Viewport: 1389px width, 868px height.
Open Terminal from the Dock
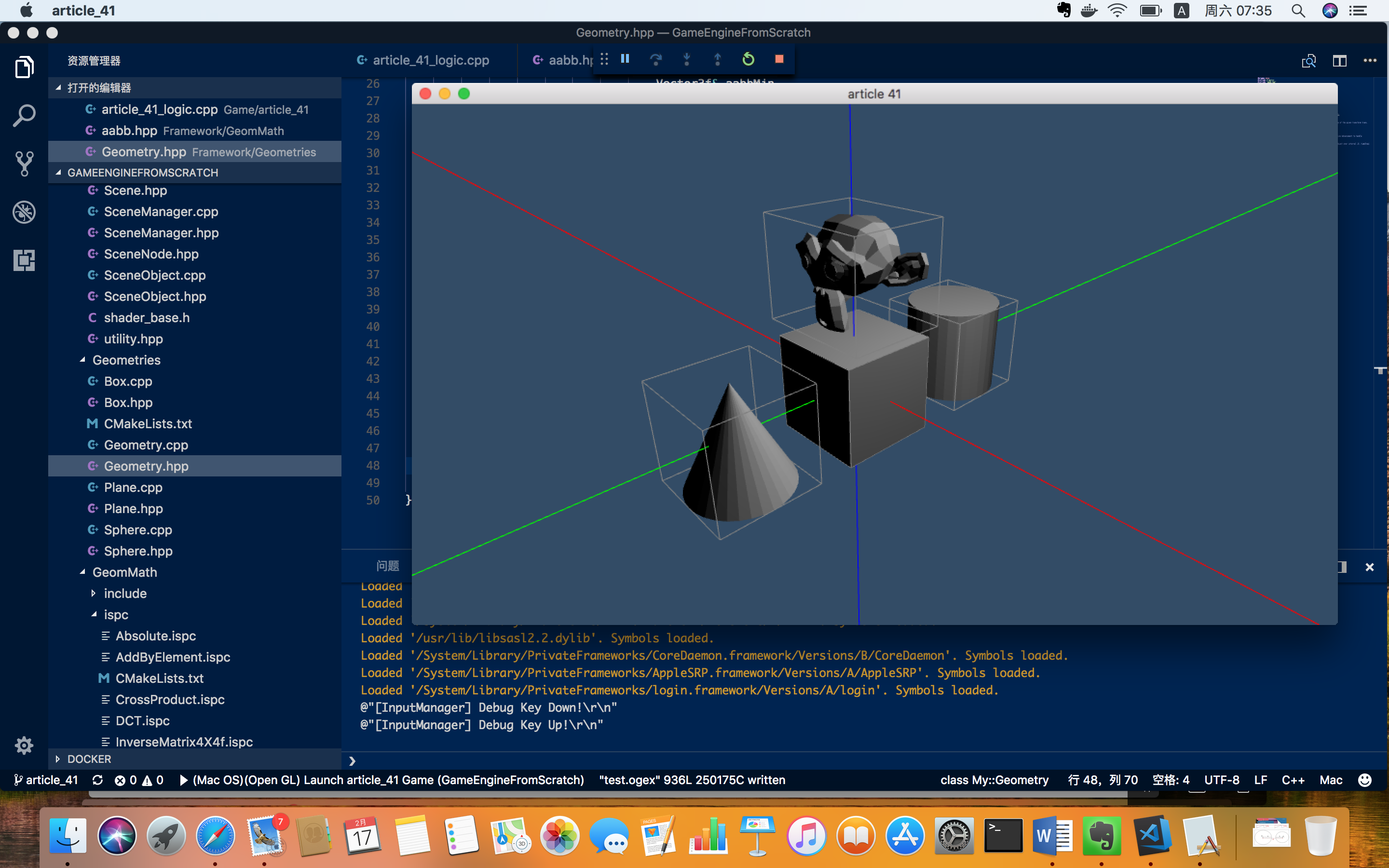1003,835
